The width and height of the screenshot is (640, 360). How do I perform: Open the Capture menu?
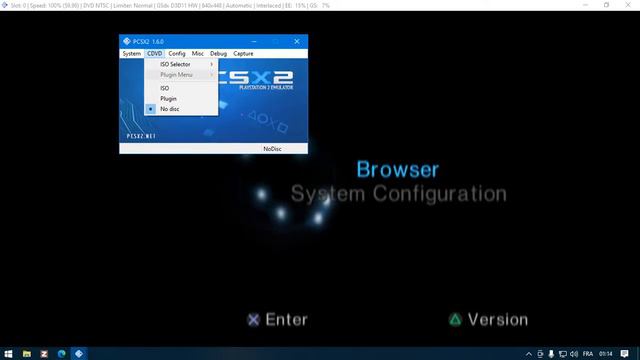click(x=243, y=53)
